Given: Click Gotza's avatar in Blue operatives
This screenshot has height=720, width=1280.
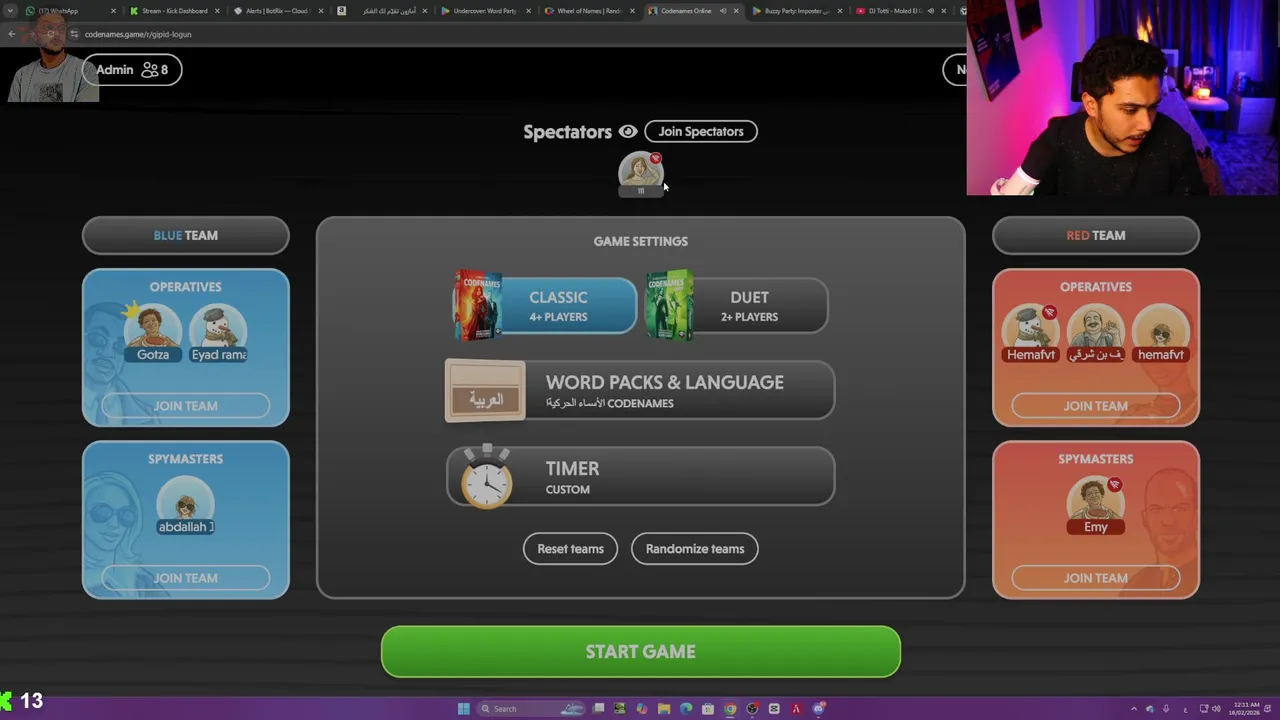Looking at the screenshot, I should [x=153, y=330].
